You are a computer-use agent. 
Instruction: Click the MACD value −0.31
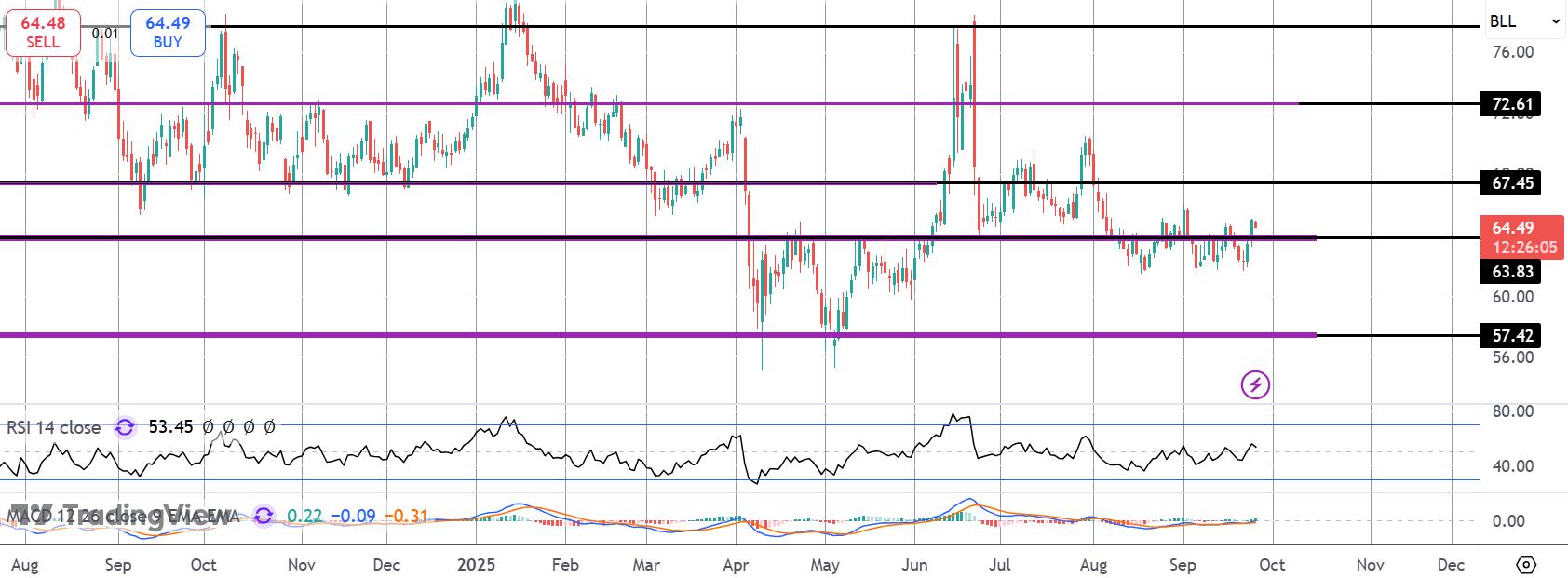tap(406, 515)
